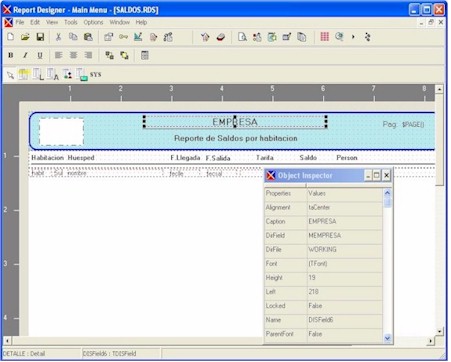Screen dimensions: 451x362
Task: Open the Window menu
Action: [119, 22]
